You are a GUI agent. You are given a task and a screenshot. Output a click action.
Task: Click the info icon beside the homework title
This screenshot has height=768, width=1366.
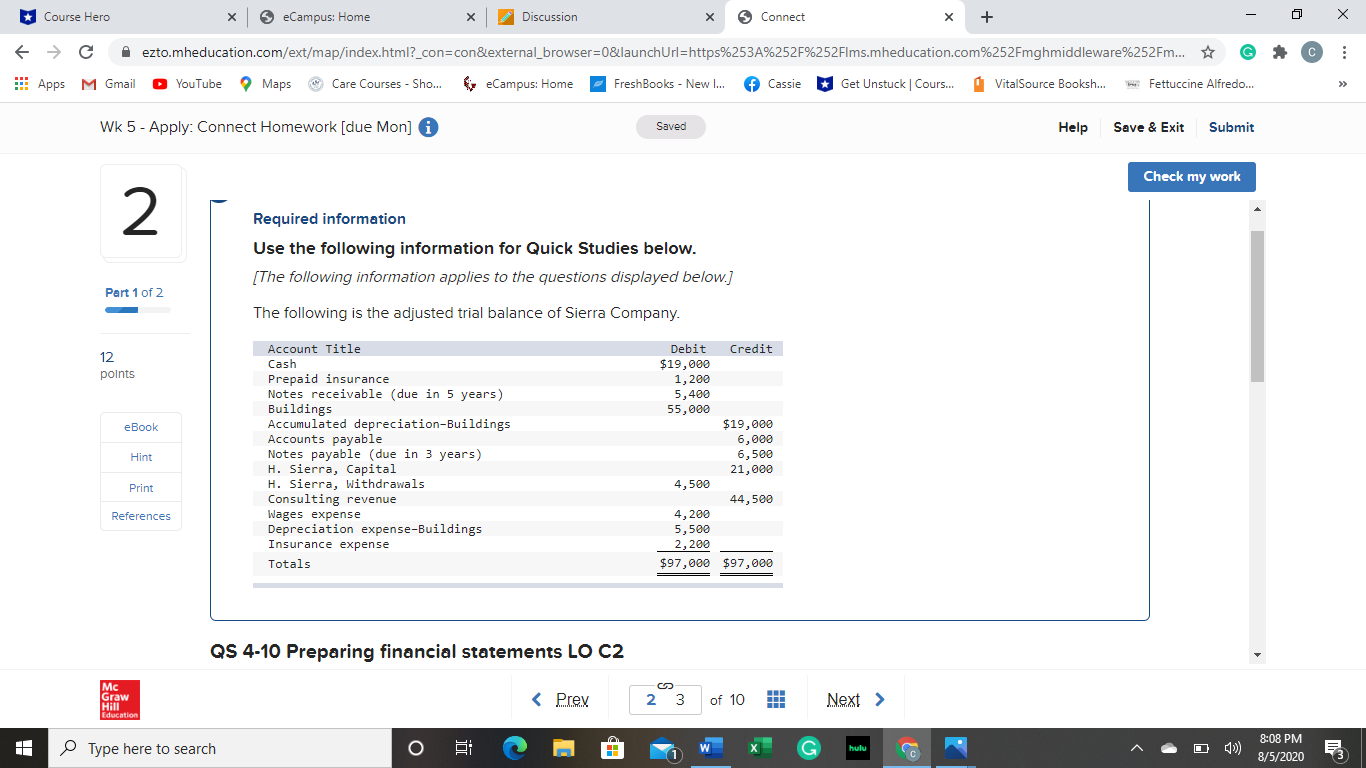tap(428, 127)
